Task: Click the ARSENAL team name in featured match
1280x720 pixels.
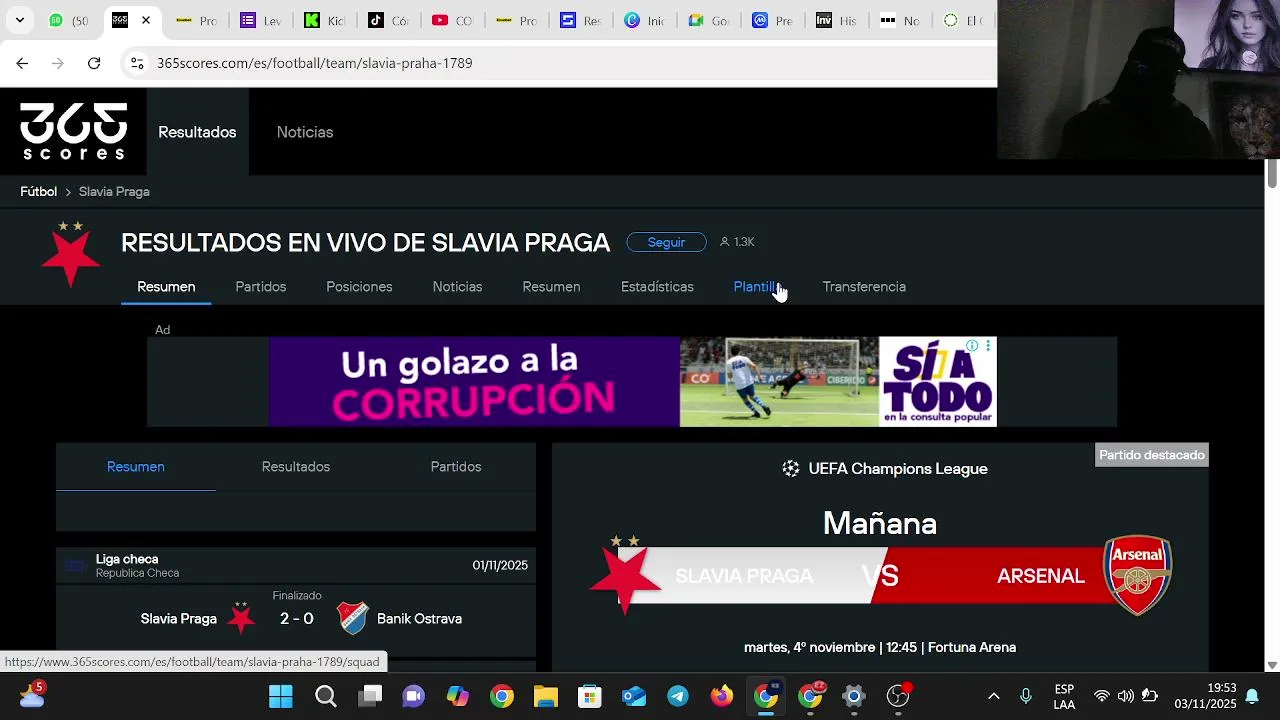Action: point(1041,576)
